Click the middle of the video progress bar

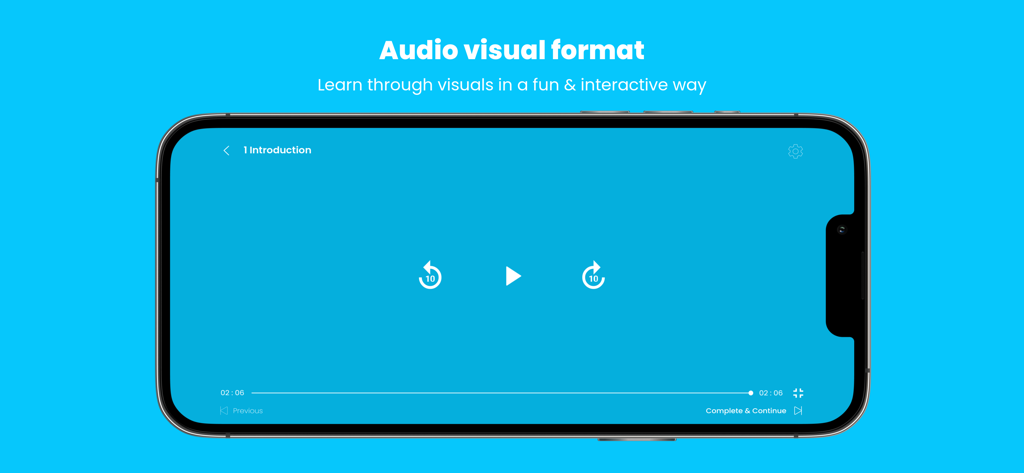point(501,393)
